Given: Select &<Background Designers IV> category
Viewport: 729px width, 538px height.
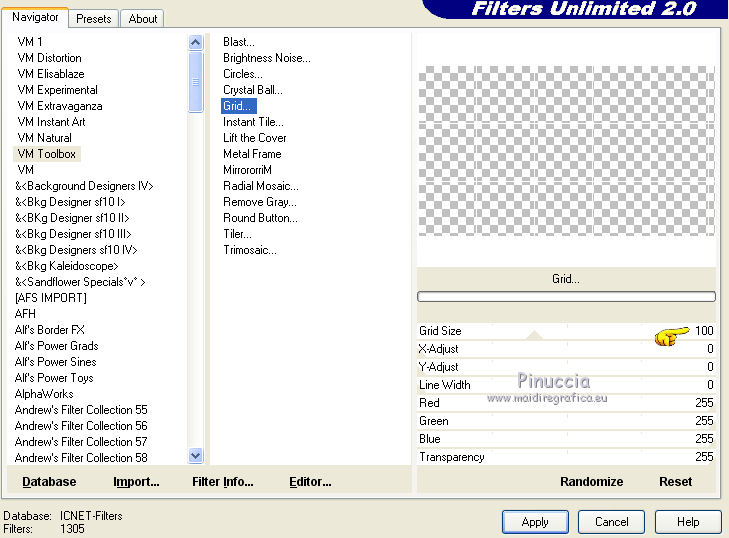Looking at the screenshot, I should pos(84,186).
